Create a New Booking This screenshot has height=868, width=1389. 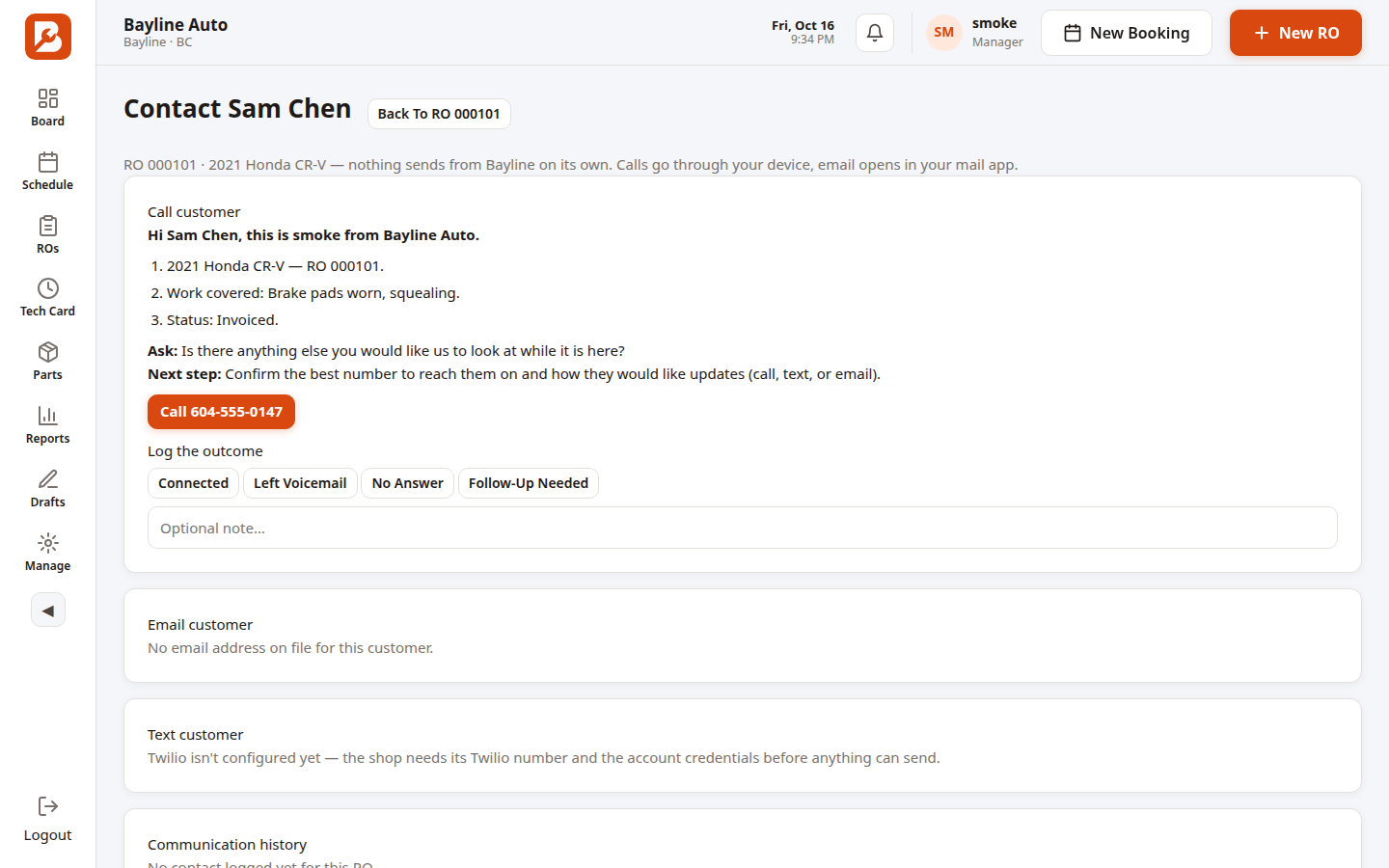point(1127,33)
